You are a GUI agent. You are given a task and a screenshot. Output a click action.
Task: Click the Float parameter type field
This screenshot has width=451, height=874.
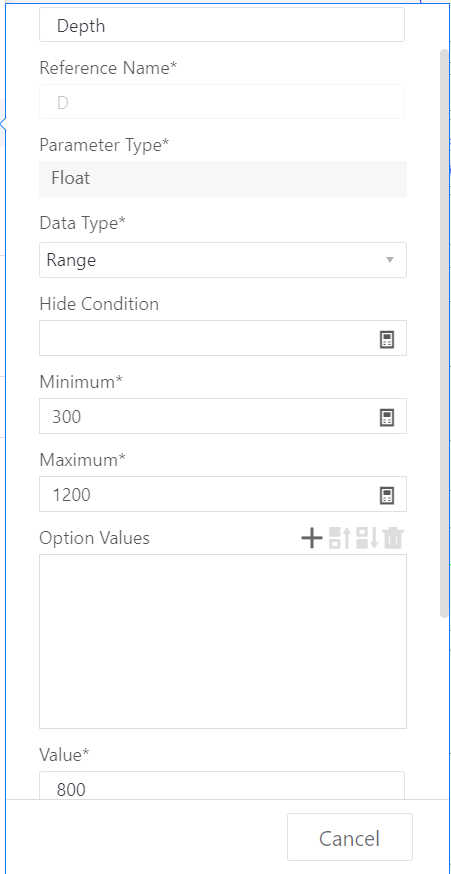tap(222, 179)
